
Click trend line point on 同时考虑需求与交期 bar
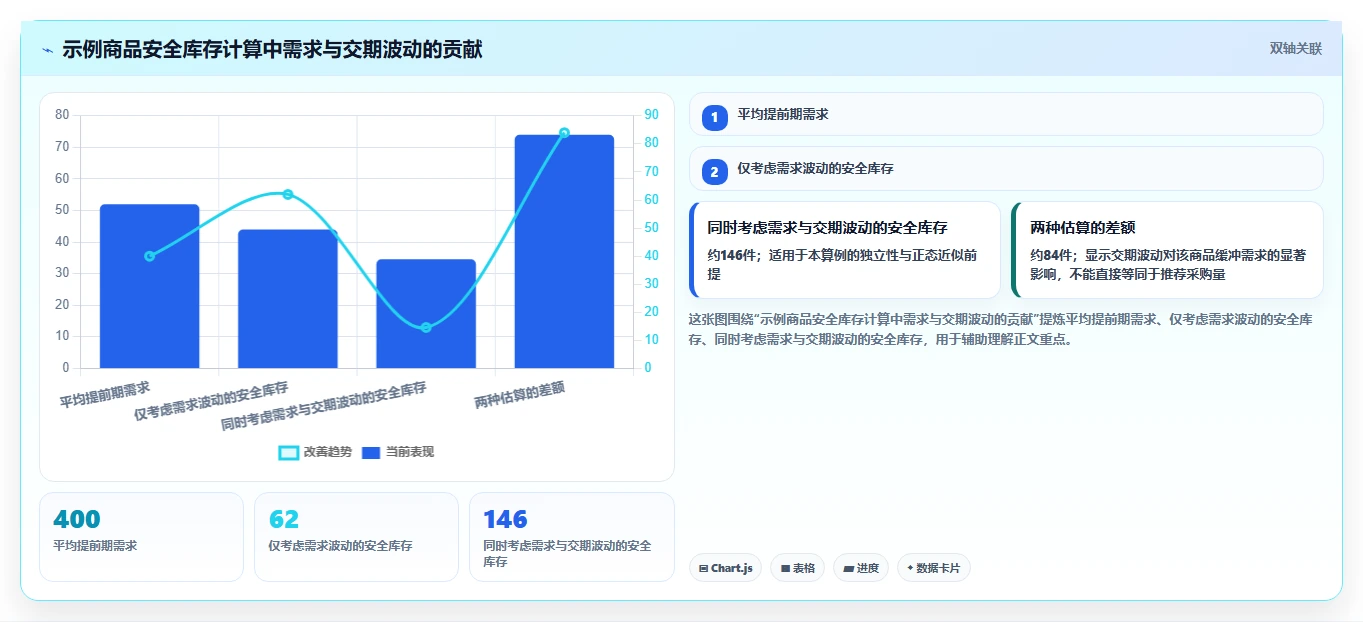pos(426,327)
